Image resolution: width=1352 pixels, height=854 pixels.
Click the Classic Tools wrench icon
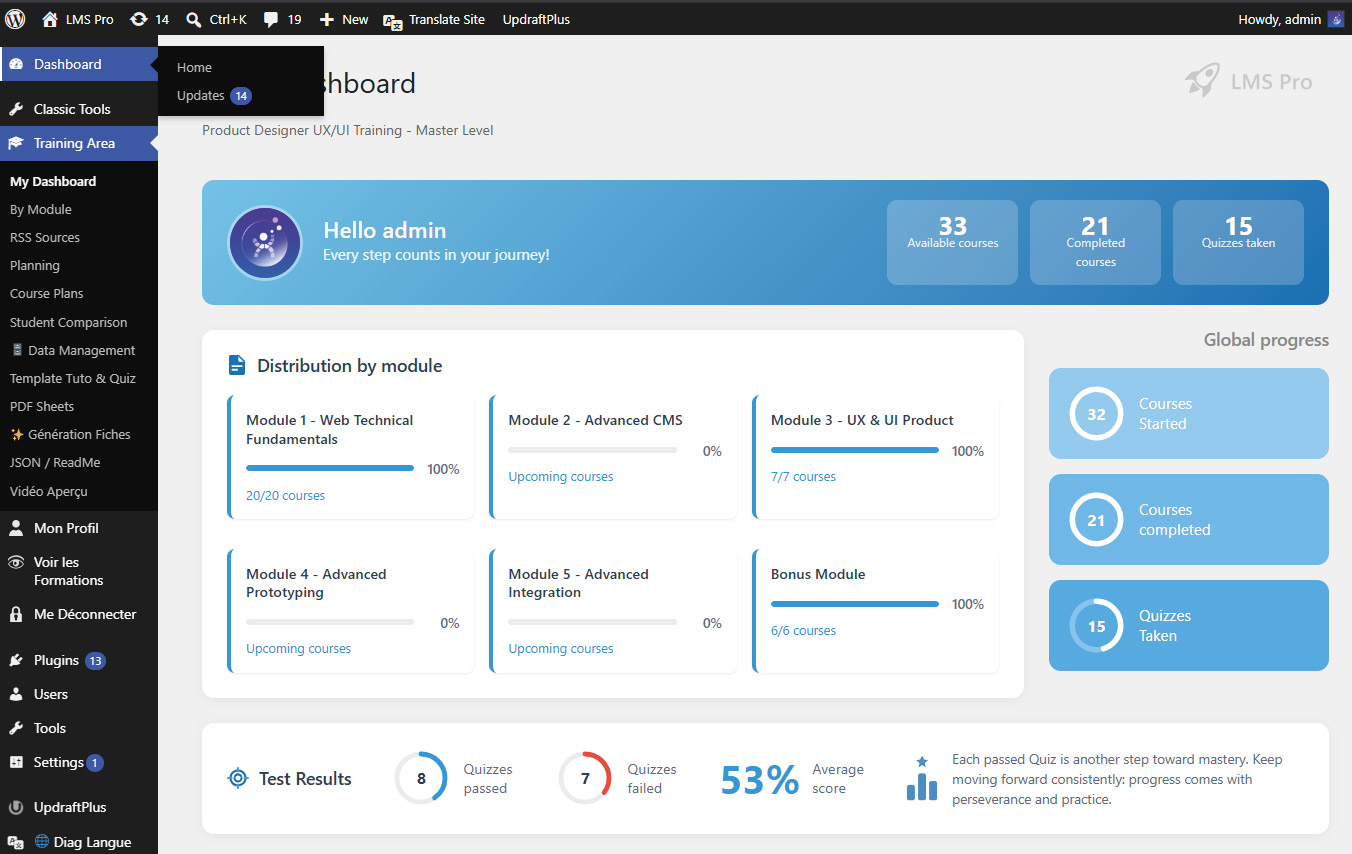(16, 109)
